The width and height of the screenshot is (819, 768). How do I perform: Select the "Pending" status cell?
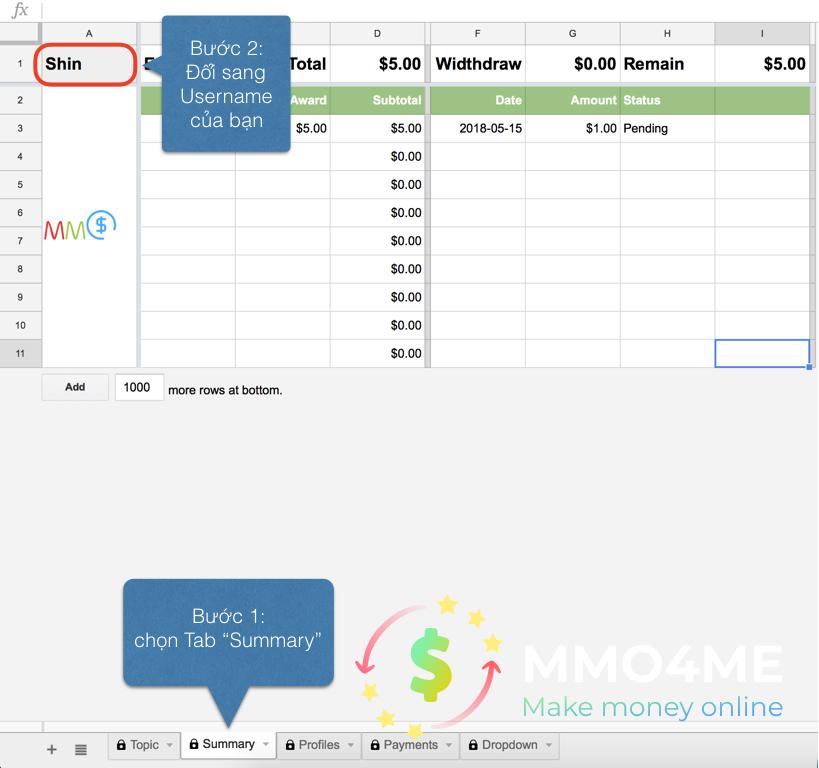click(x=667, y=129)
